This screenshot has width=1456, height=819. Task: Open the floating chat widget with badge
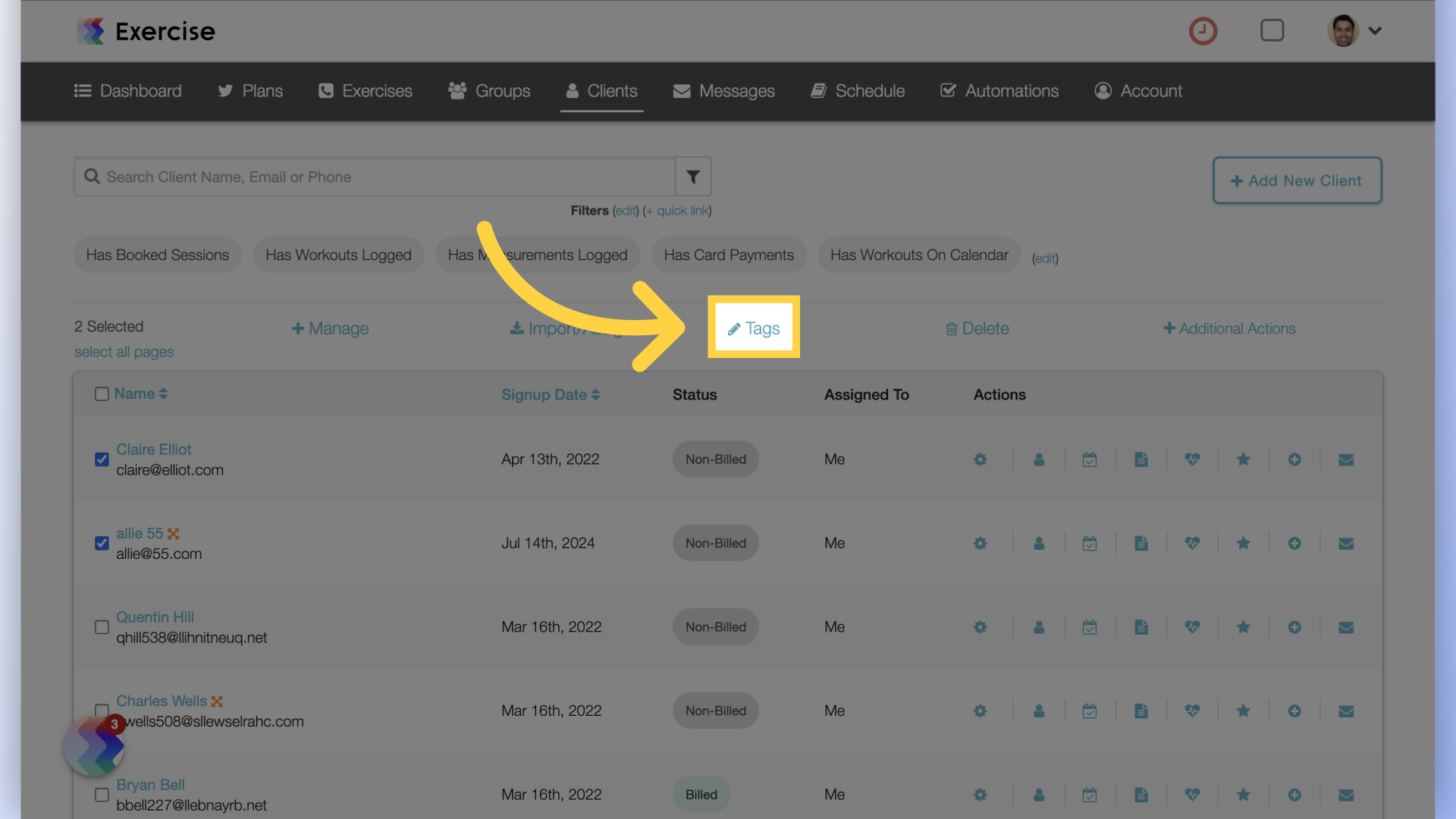click(94, 746)
